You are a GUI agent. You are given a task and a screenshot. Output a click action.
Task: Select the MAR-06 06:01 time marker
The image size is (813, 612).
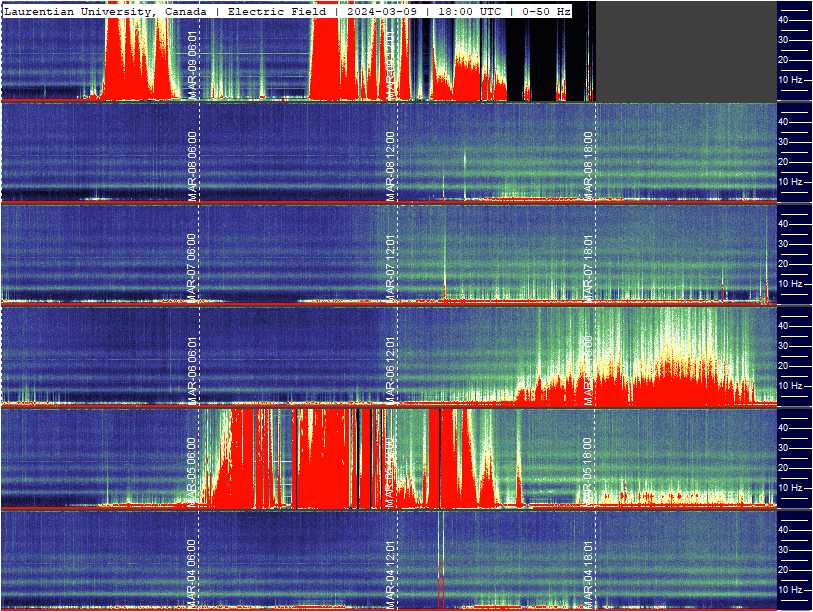click(192, 370)
